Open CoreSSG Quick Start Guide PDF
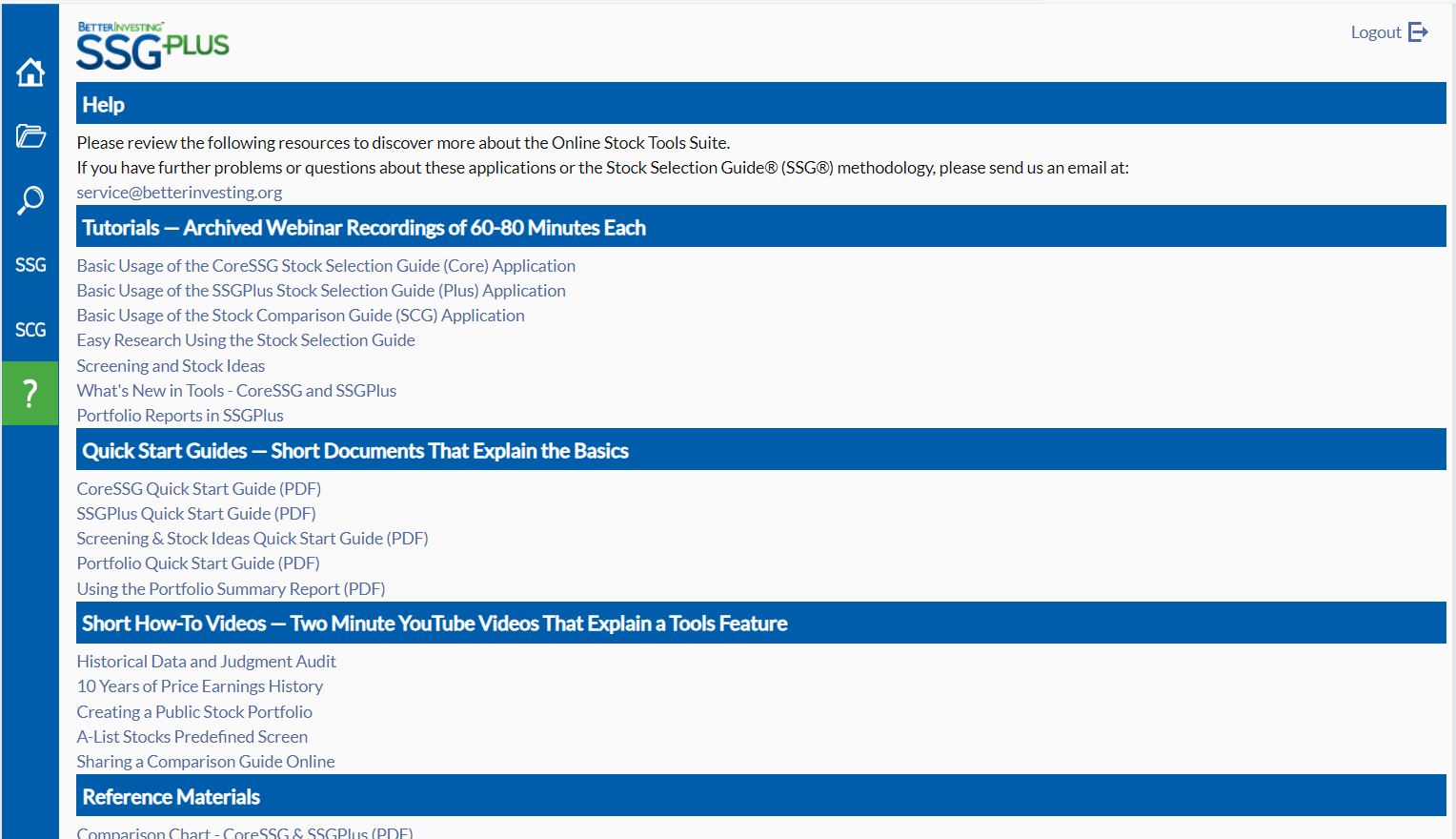Image resolution: width=1456 pixels, height=839 pixels. (x=199, y=489)
